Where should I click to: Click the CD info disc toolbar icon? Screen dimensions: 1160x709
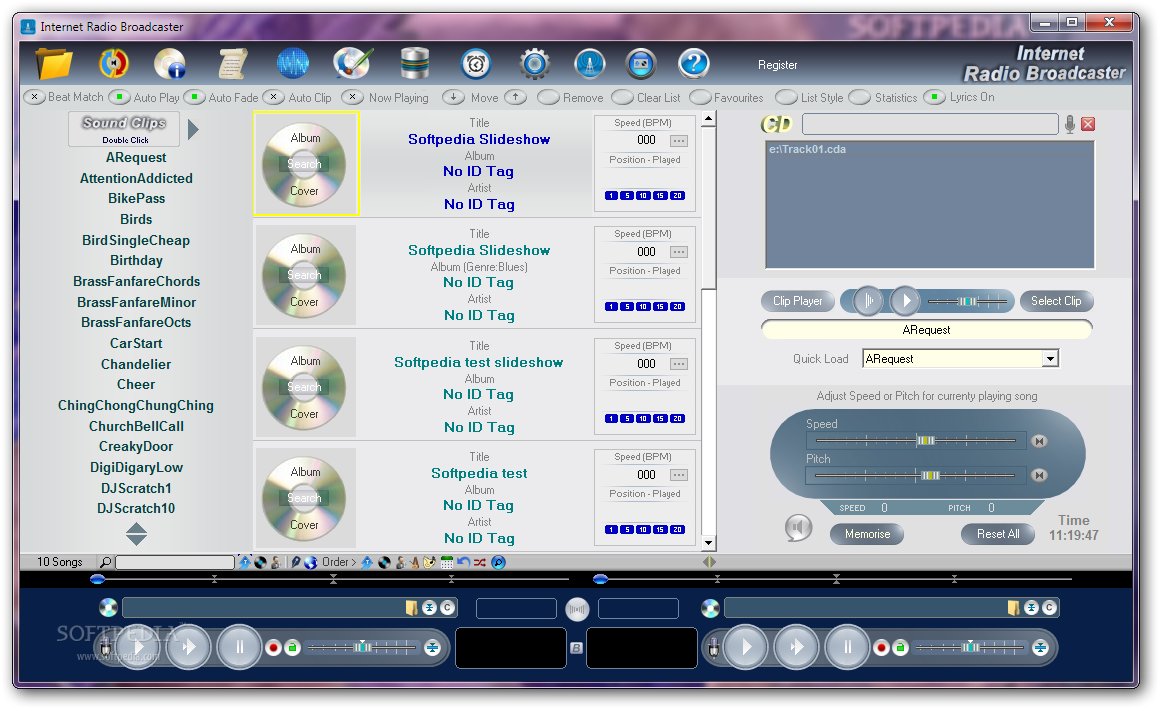(170, 64)
